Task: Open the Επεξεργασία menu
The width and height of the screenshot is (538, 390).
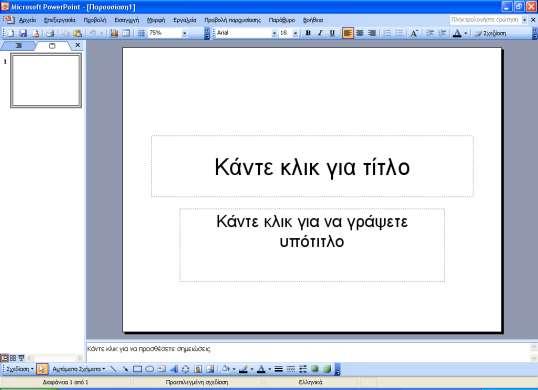Action: click(59, 20)
